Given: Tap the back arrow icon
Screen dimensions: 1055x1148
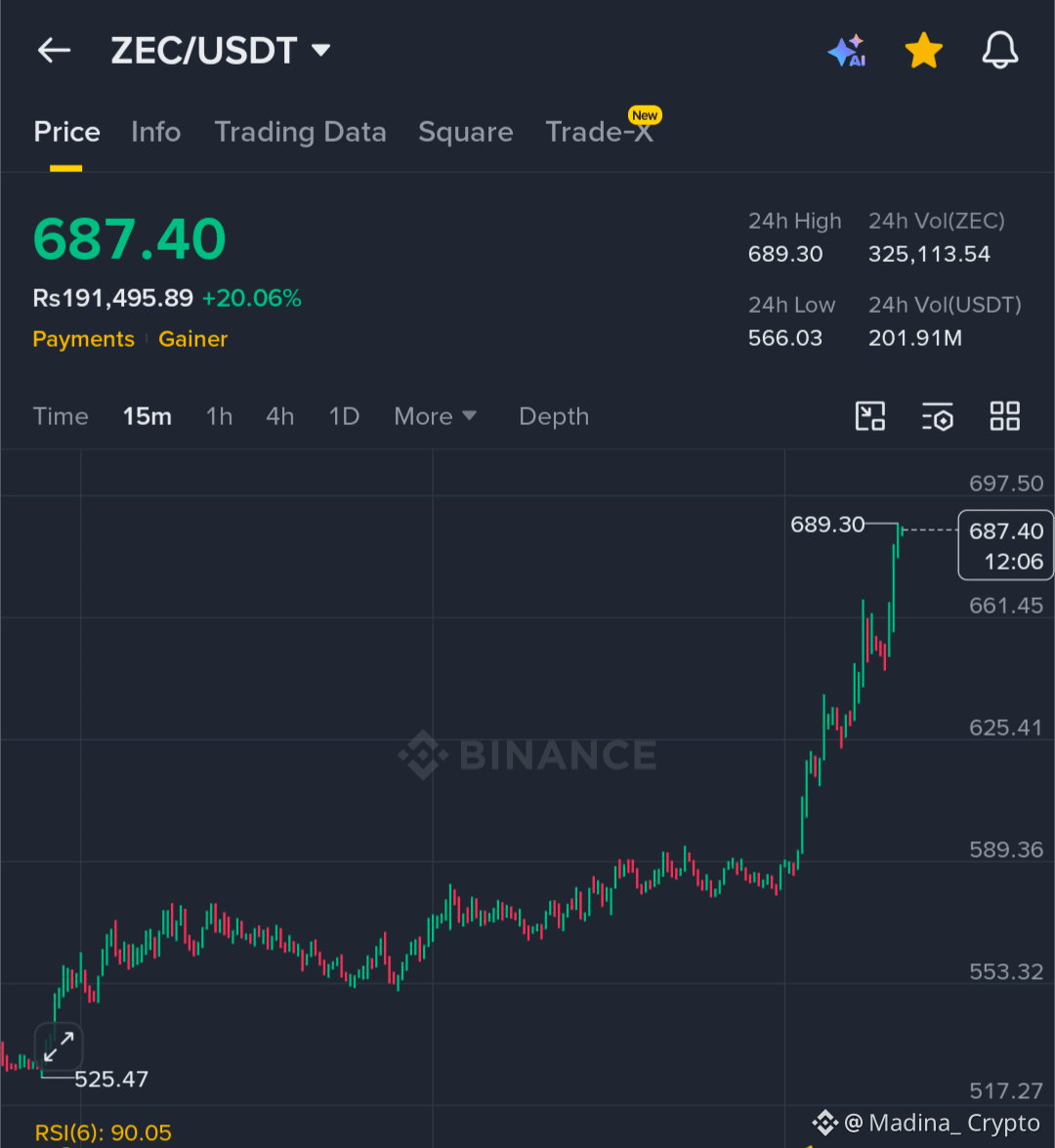Looking at the screenshot, I should [54, 51].
